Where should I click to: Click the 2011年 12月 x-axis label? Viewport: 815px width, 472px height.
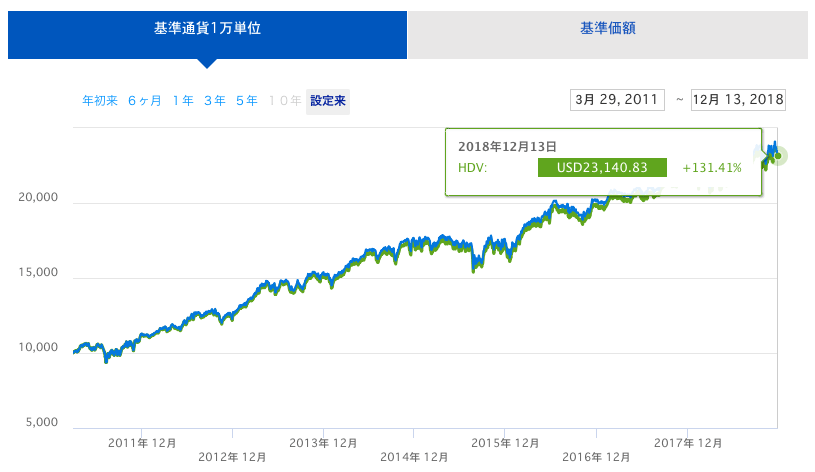pyautogui.click(x=141, y=441)
